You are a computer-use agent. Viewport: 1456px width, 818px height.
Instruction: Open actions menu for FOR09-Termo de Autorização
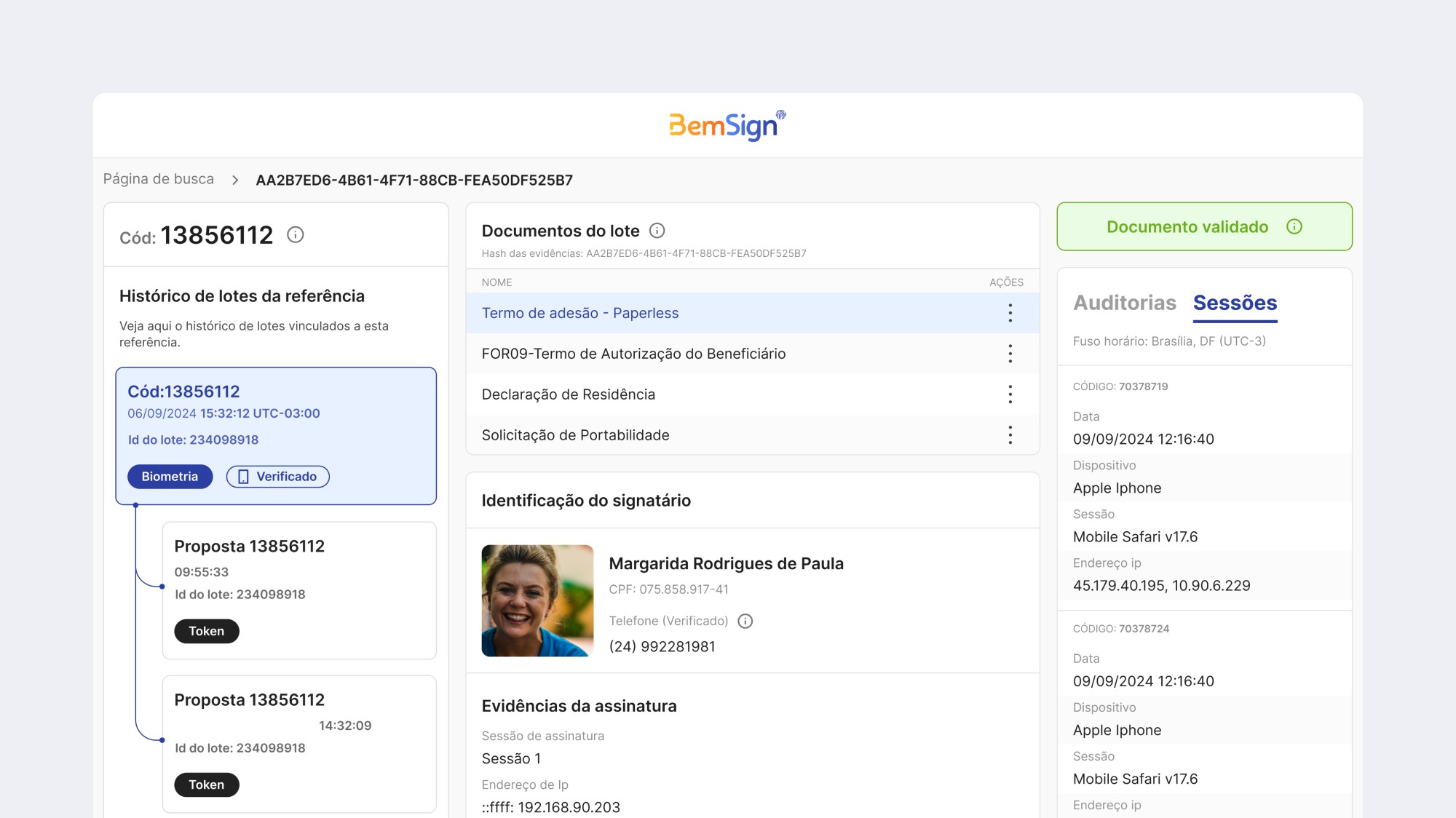(x=1010, y=354)
